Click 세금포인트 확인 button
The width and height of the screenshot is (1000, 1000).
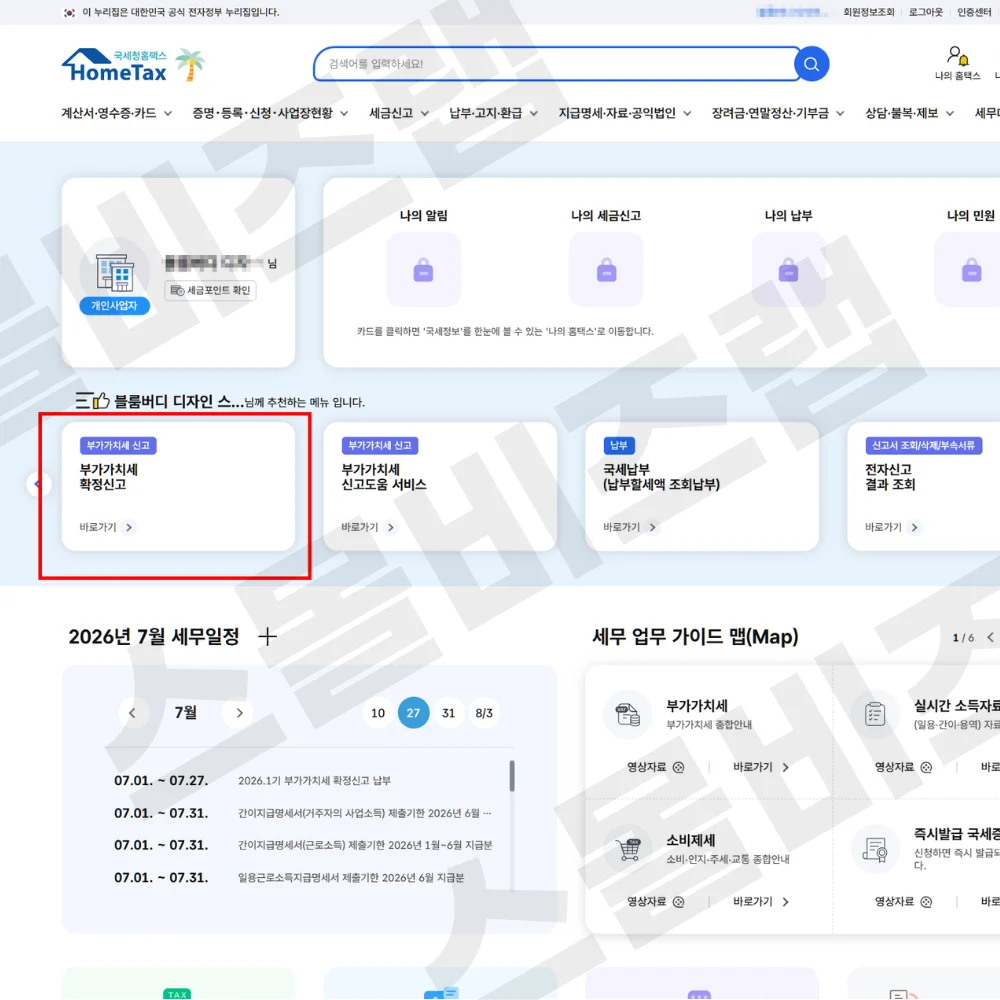210,290
